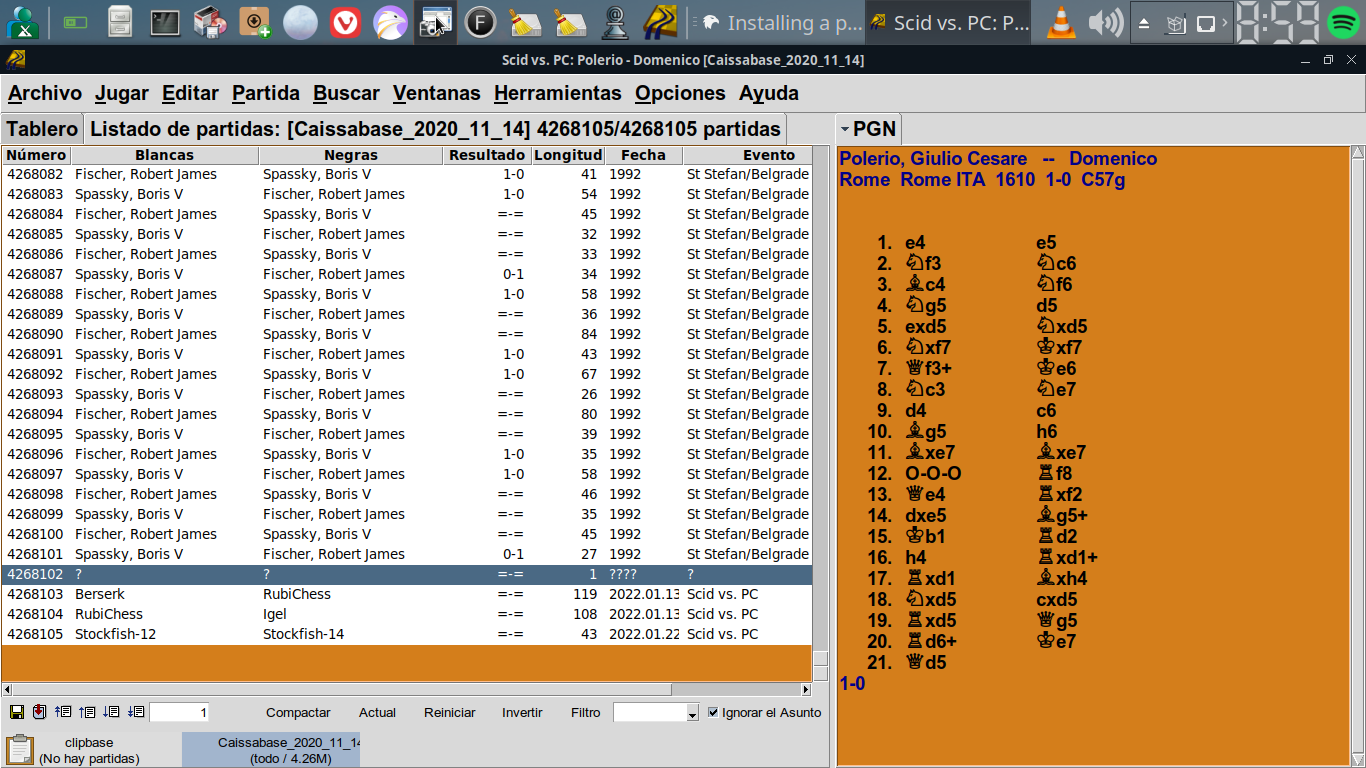Sort by the Número column header

click(36, 155)
